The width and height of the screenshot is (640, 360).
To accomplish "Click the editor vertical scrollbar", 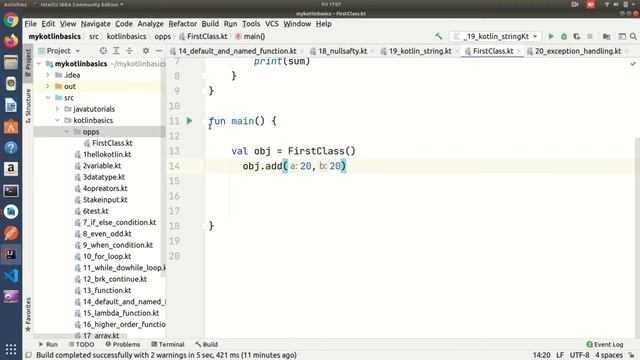I will pyautogui.click(x=637, y=237).
